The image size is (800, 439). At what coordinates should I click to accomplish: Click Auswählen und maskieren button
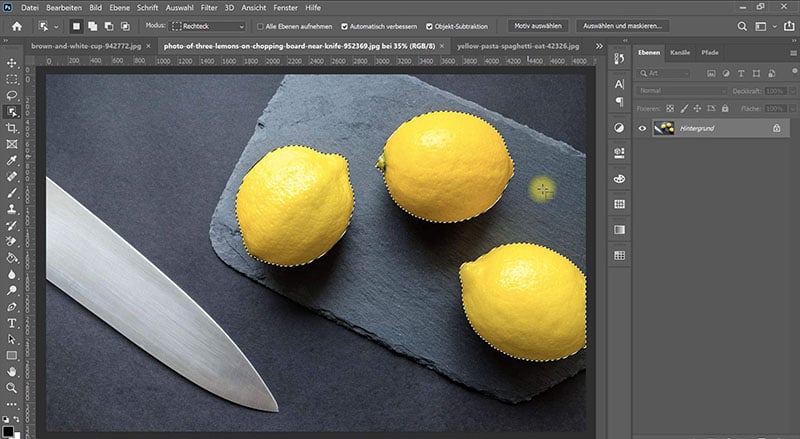tap(622, 26)
